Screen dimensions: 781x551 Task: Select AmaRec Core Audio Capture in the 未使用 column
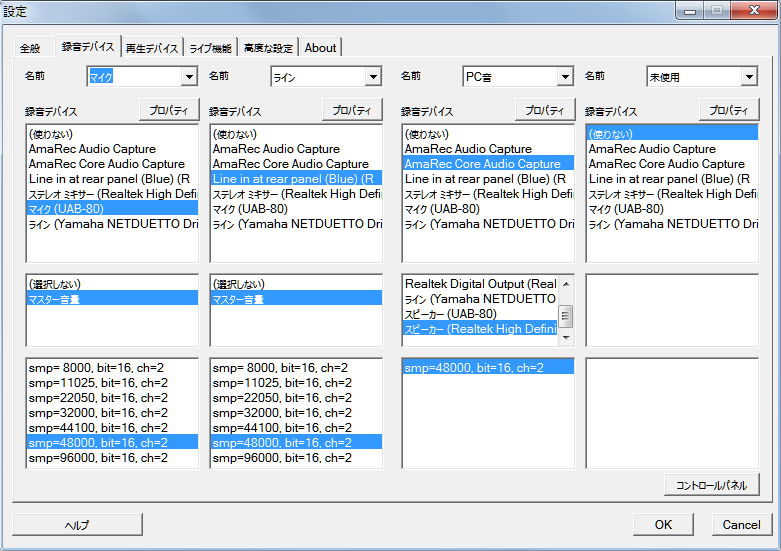click(x=672, y=164)
